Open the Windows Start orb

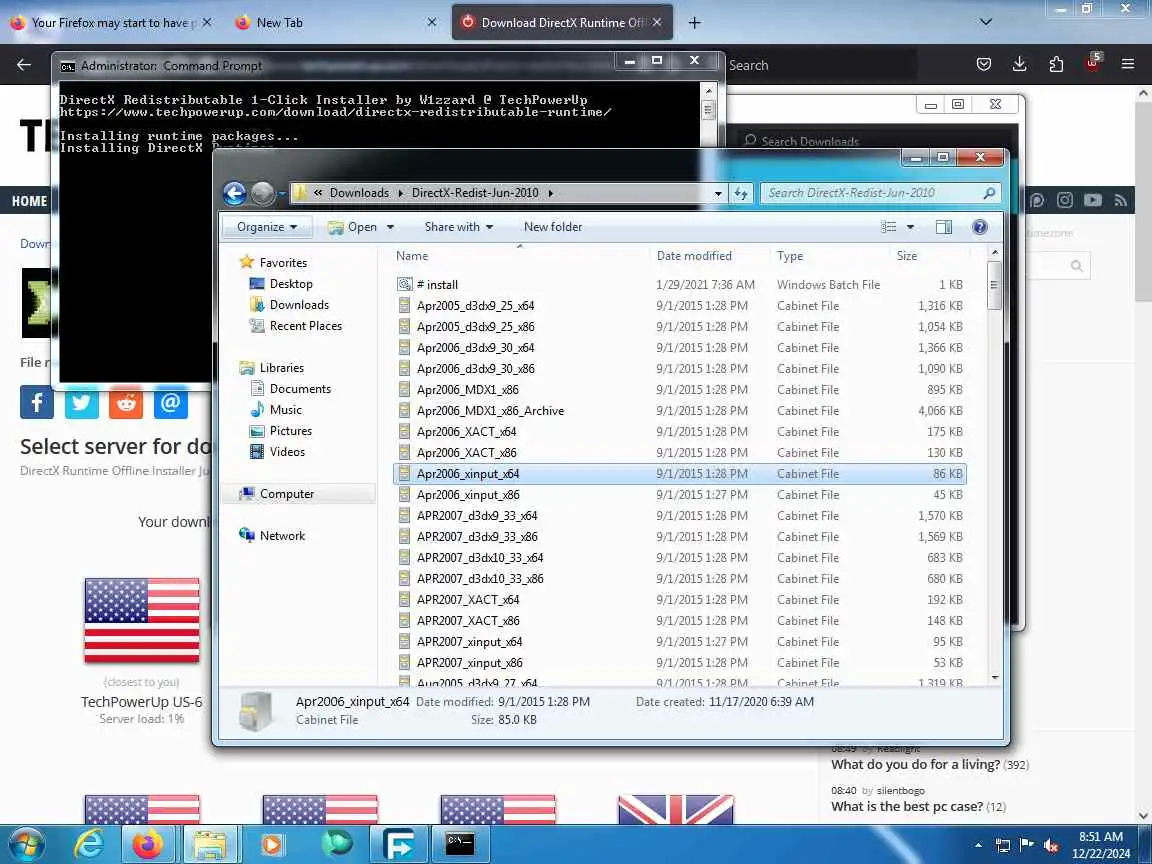click(26, 844)
